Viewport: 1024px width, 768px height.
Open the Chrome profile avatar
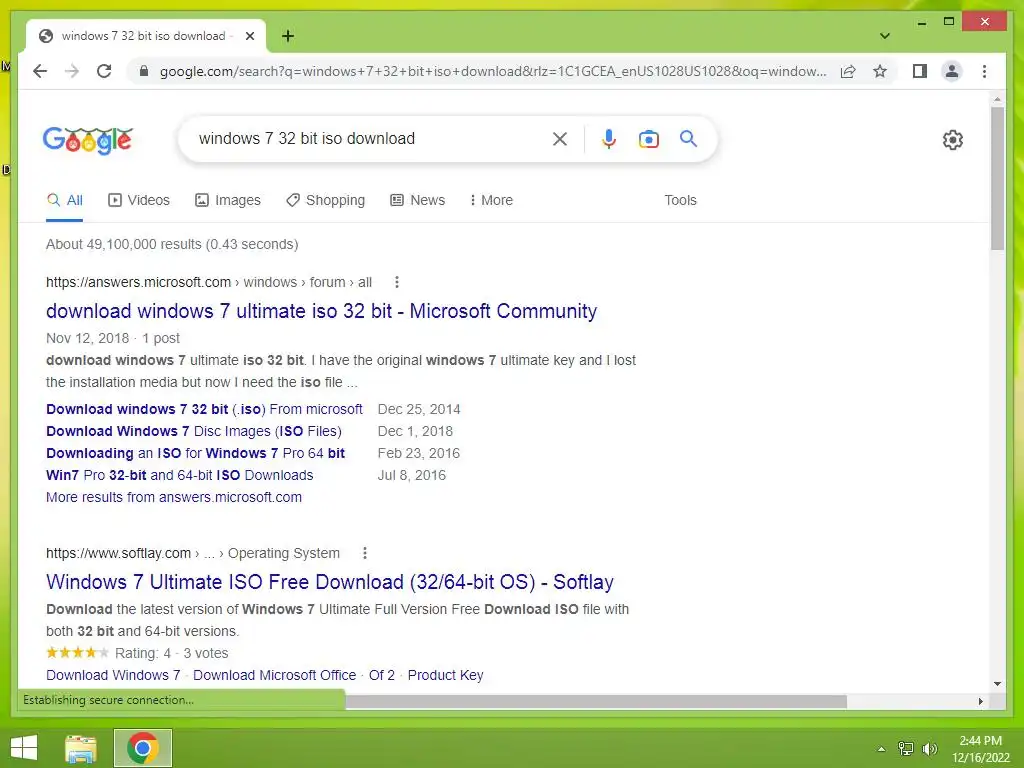pyautogui.click(x=952, y=71)
